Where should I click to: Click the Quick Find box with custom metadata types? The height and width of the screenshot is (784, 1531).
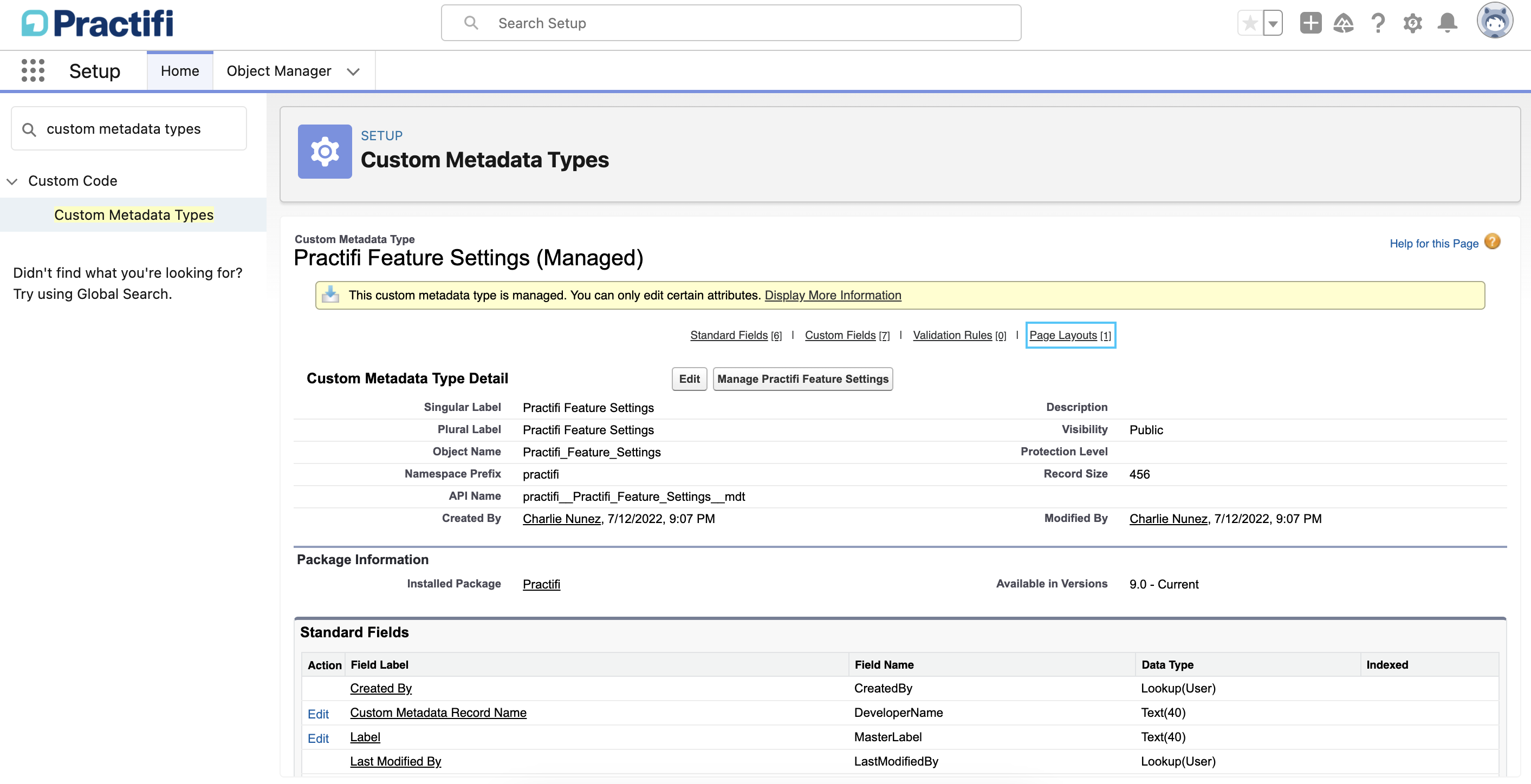[129, 129]
